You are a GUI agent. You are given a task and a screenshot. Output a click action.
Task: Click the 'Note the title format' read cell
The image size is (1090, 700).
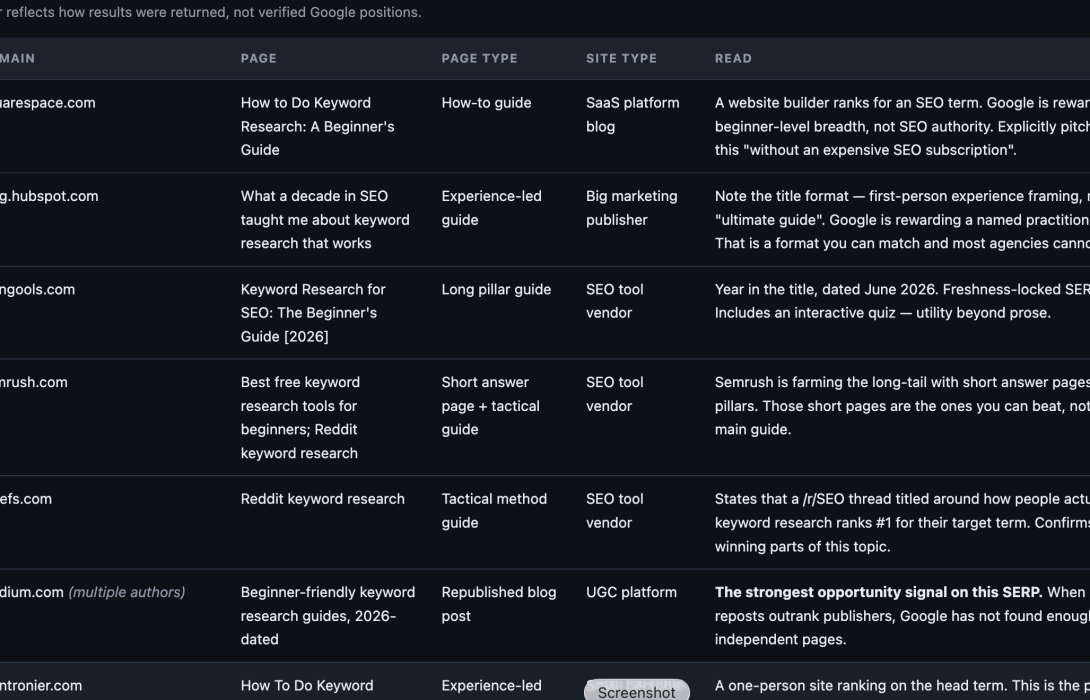coord(902,220)
